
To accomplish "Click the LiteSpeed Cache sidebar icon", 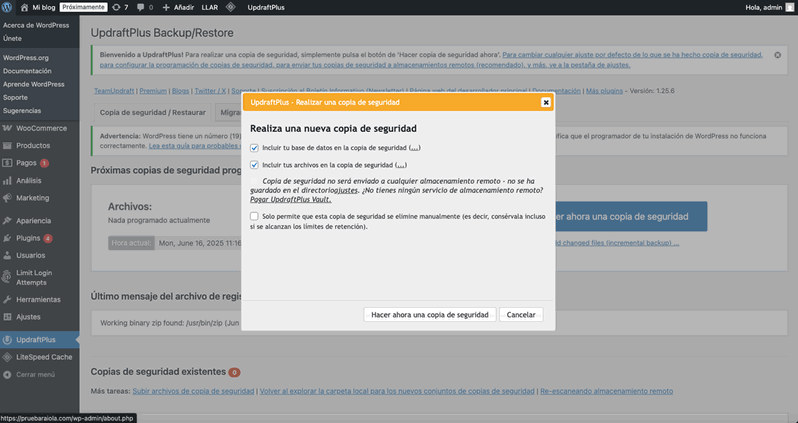I will point(7,357).
